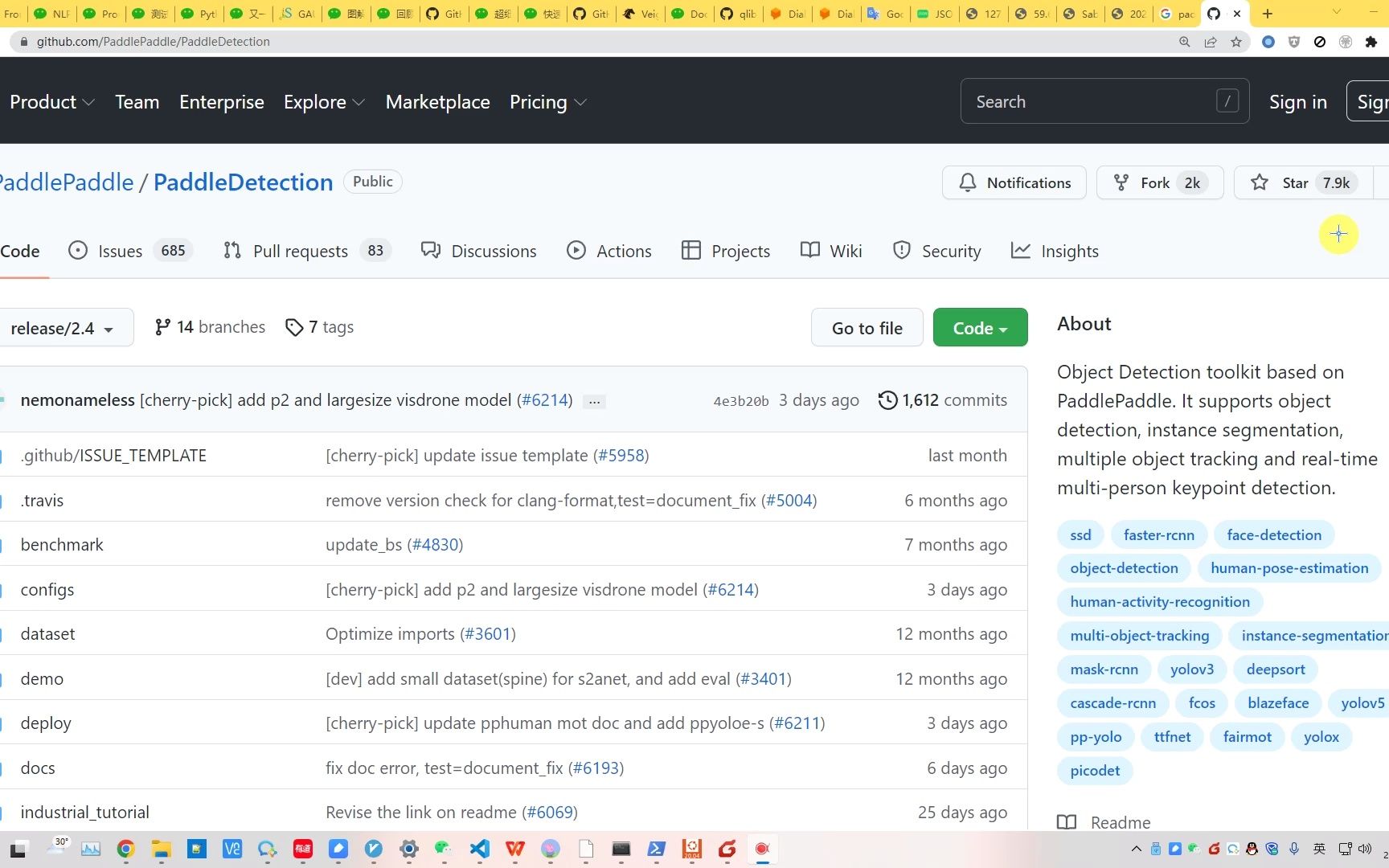Open Chrome from the taskbar

click(x=125, y=849)
